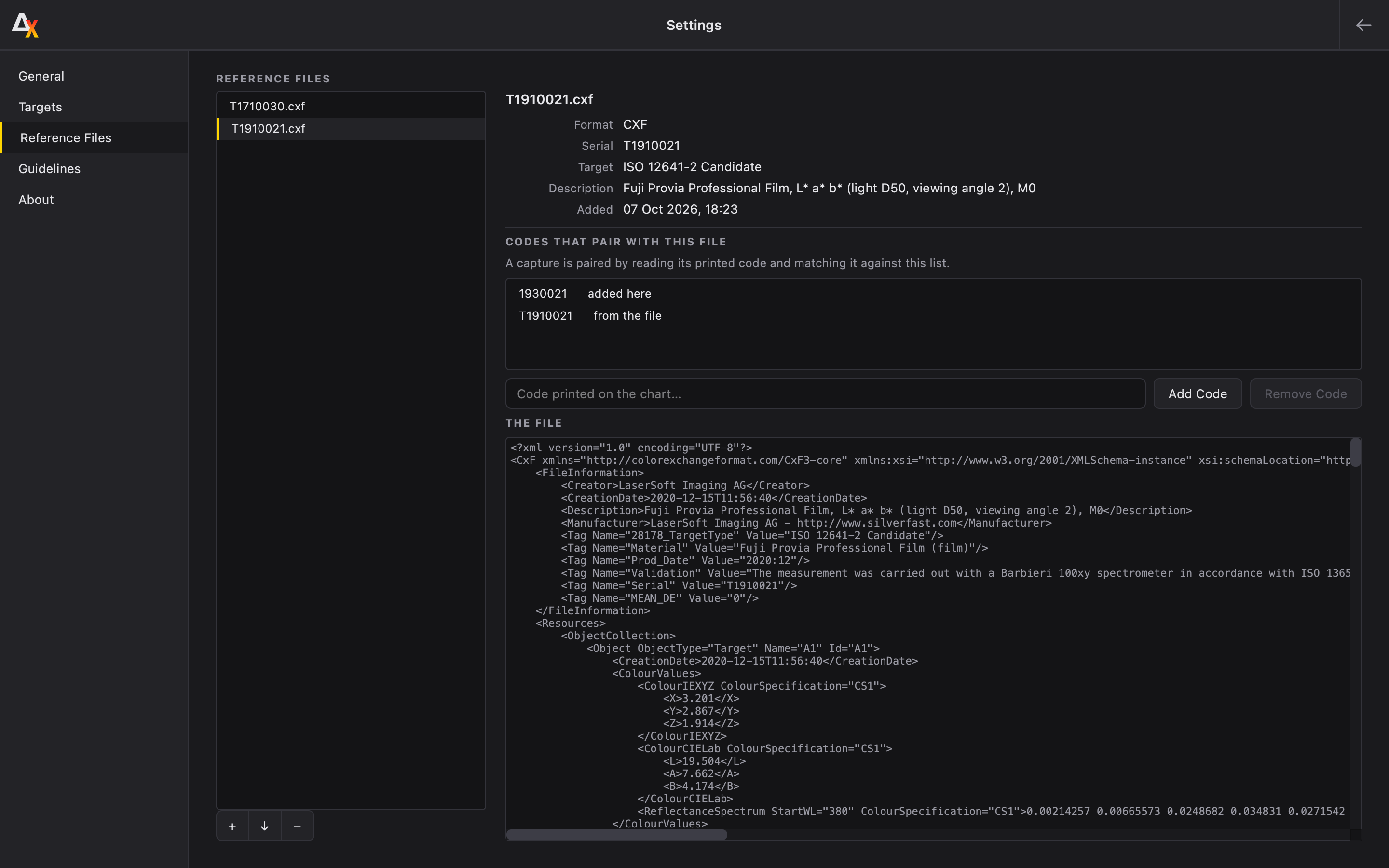The width and height of the screenshot is (1389, 868).
Task: Add a reference file with the plus button
Action: click(x=232, y=826)
